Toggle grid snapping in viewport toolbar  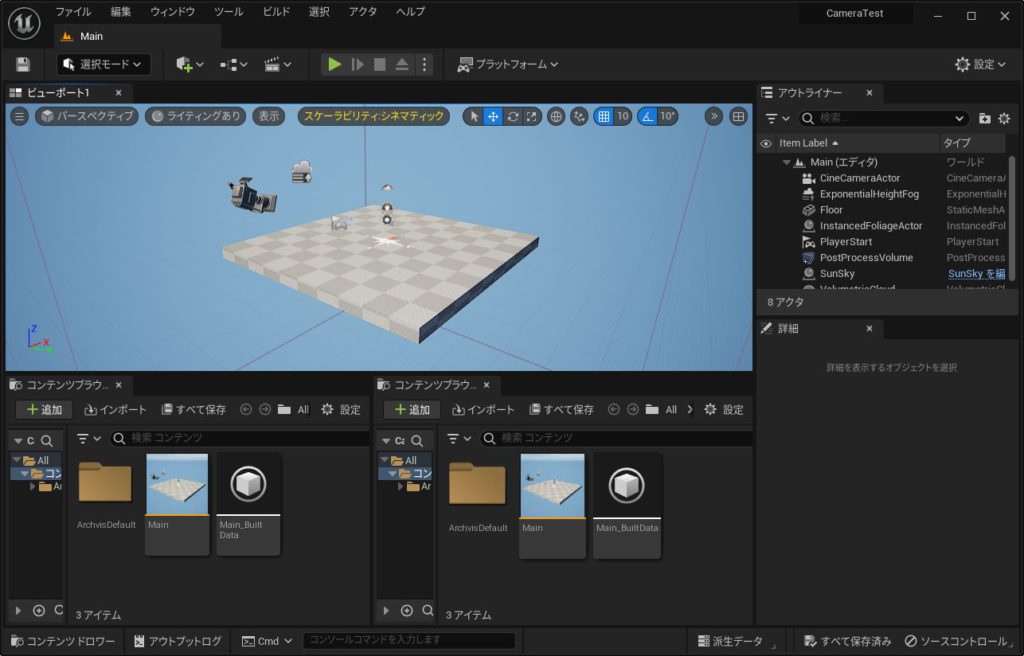click(604, 116)
